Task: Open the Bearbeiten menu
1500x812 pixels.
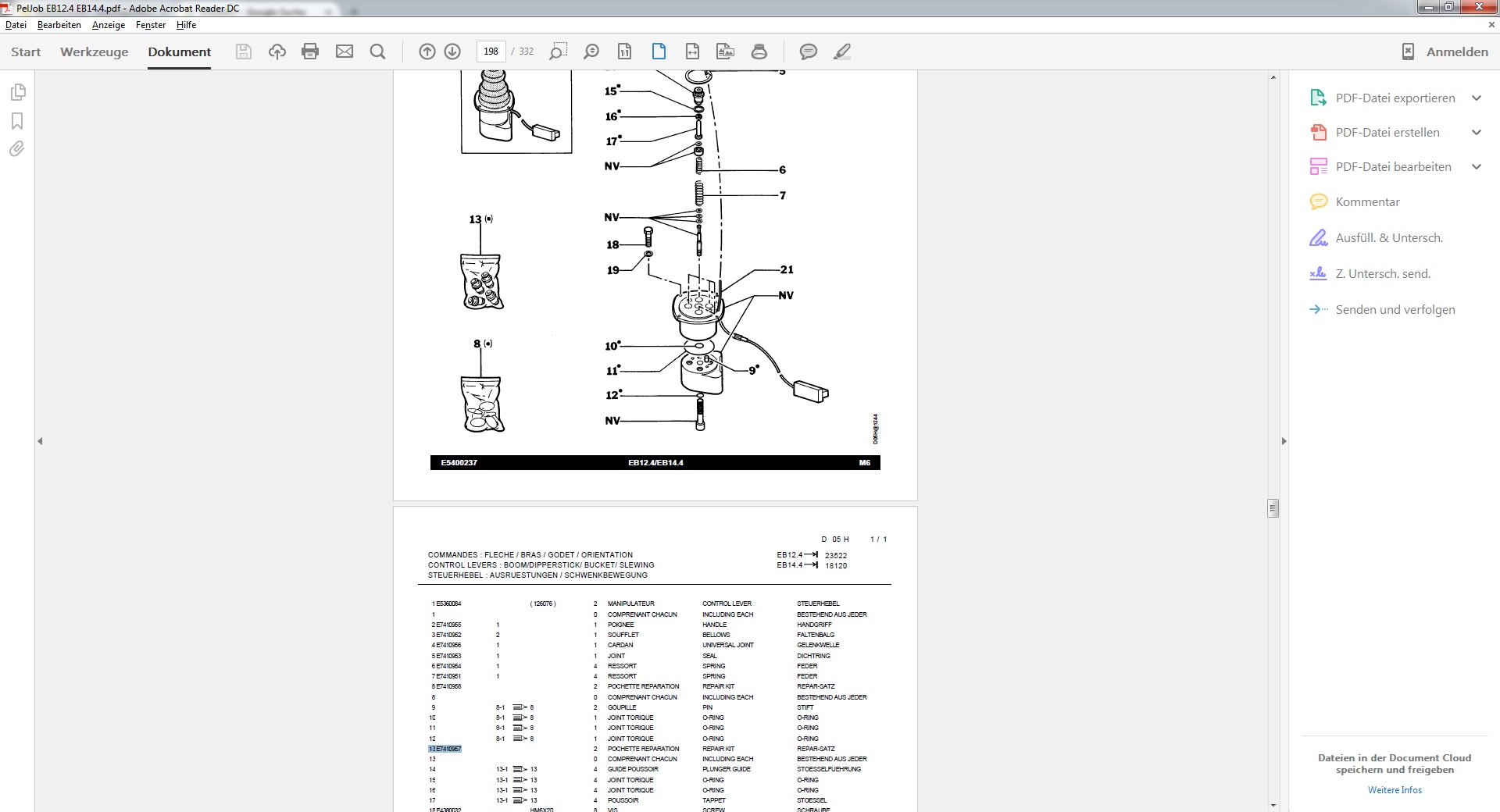Action: (x=59, y=25)
